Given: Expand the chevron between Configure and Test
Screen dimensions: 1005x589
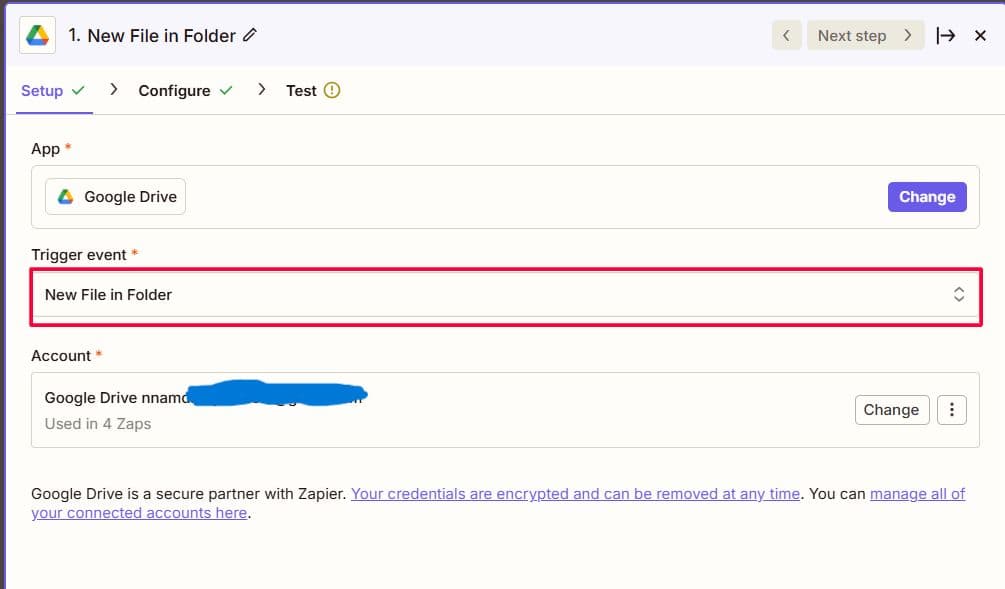Looking at the screenshot, I should coord(260,90).
